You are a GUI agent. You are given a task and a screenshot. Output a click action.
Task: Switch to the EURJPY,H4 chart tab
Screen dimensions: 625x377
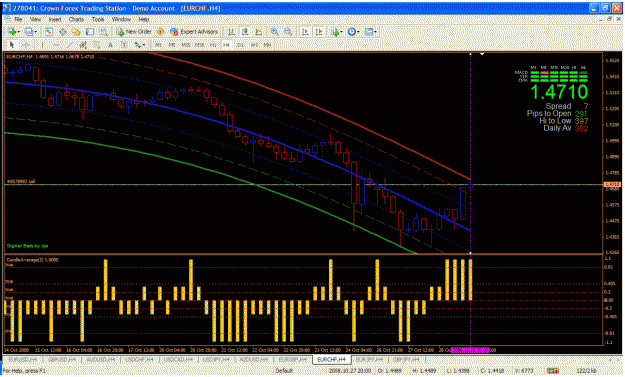(369, 359)
